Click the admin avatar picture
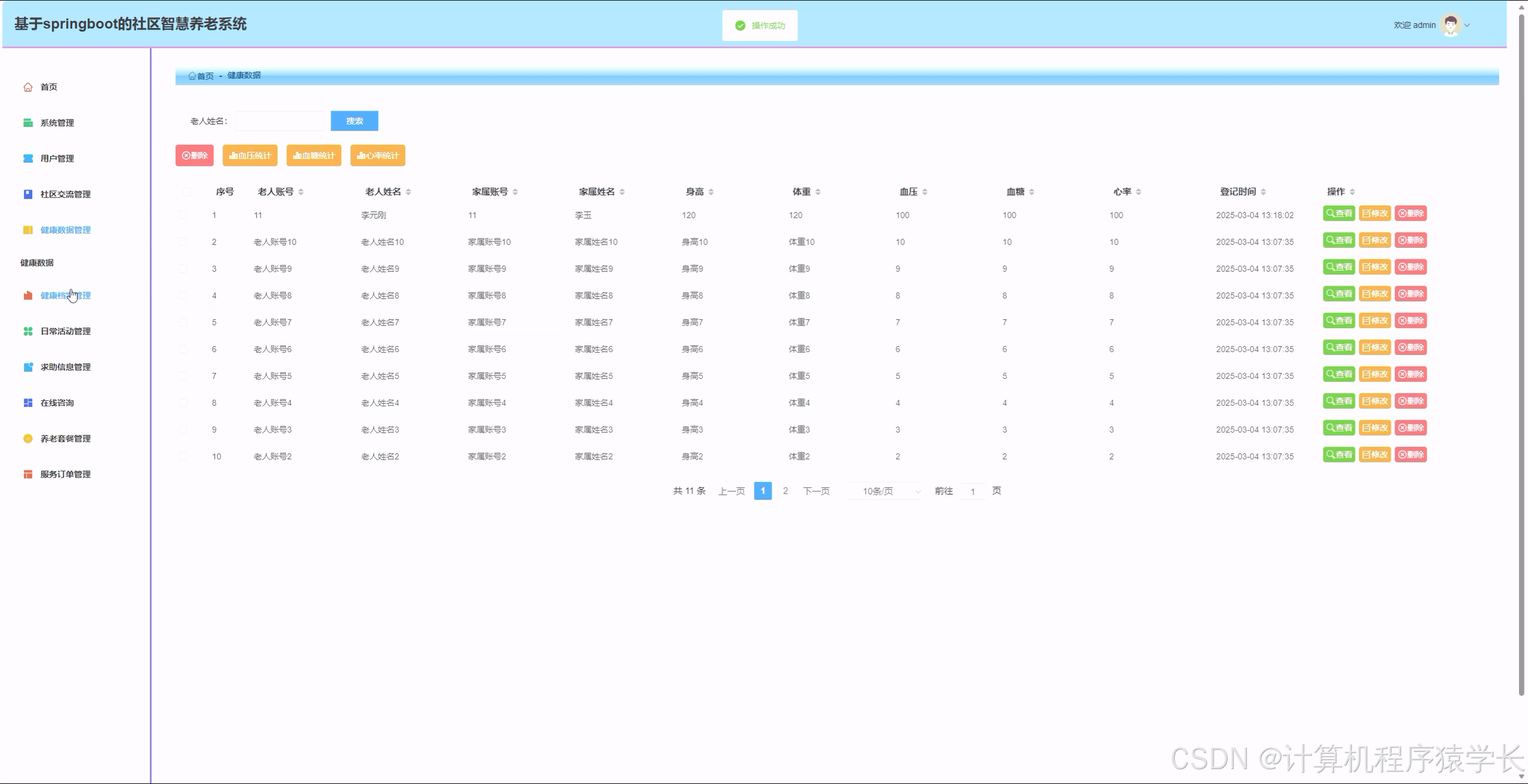Viewport: 1528px width, 784px height. [1450, 25]
